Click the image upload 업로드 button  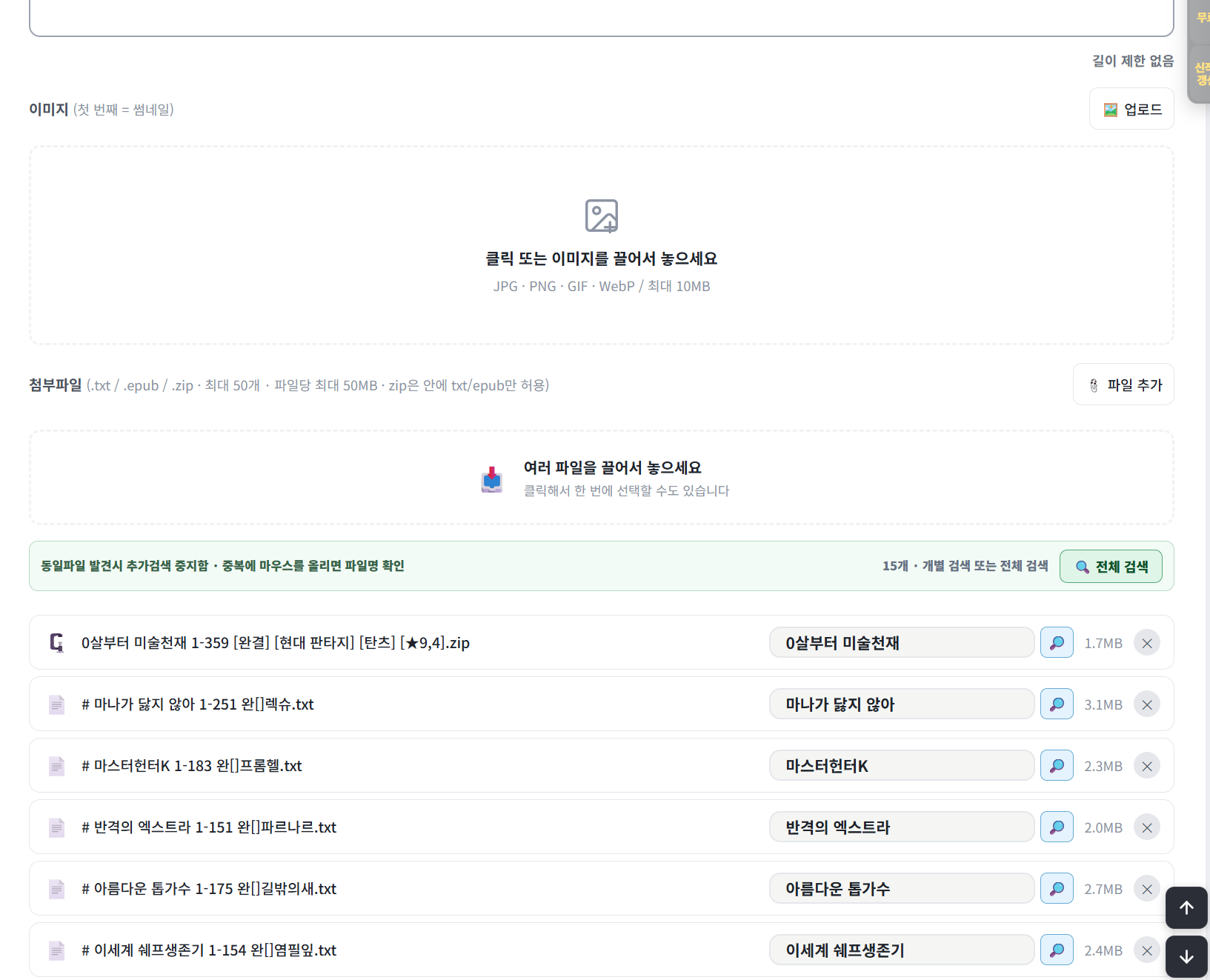[1131, 109]
